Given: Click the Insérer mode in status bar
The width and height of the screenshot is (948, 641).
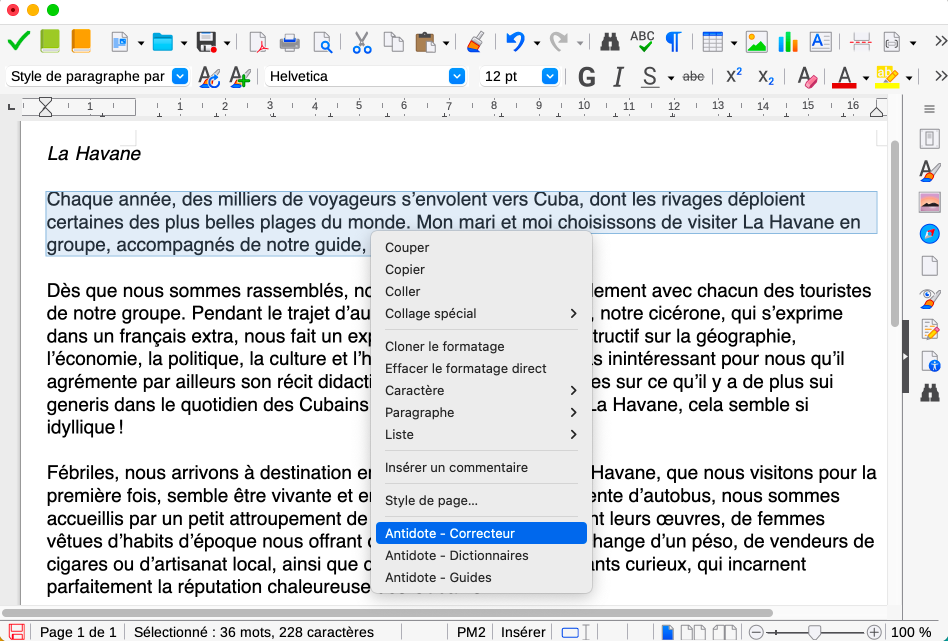Looking at the screenshot, I should pos(523,632).
